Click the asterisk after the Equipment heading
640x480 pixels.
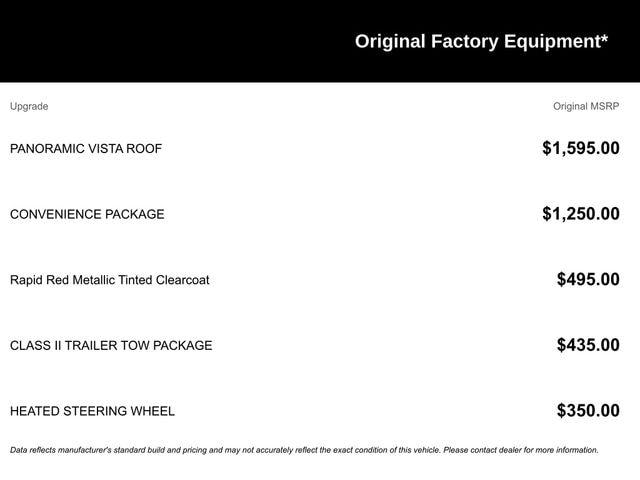pyautogui.click(x=604, y=39)
